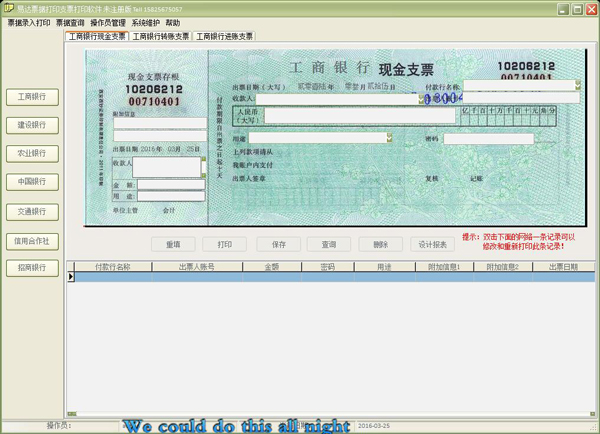600x434 pixels.
Task: Click the 密码 password field
Action: click(489, 139)
